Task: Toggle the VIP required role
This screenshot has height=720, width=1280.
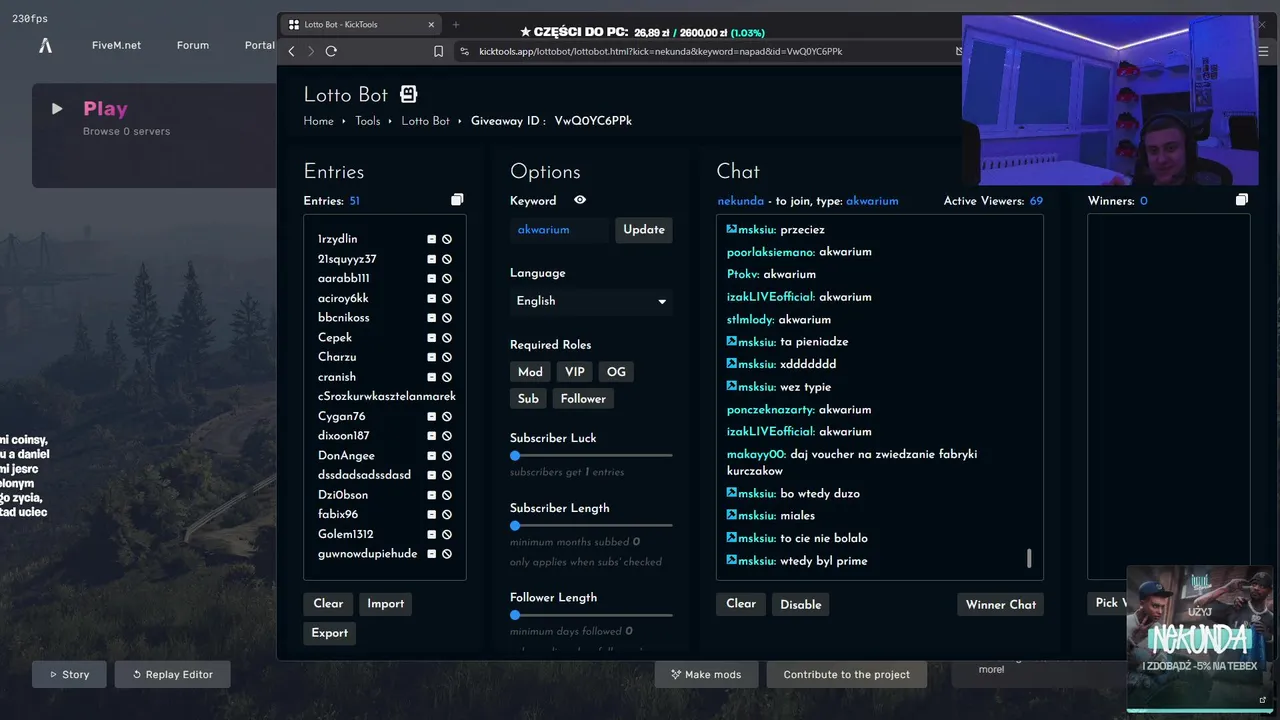Action: click(x=575, y=372)
